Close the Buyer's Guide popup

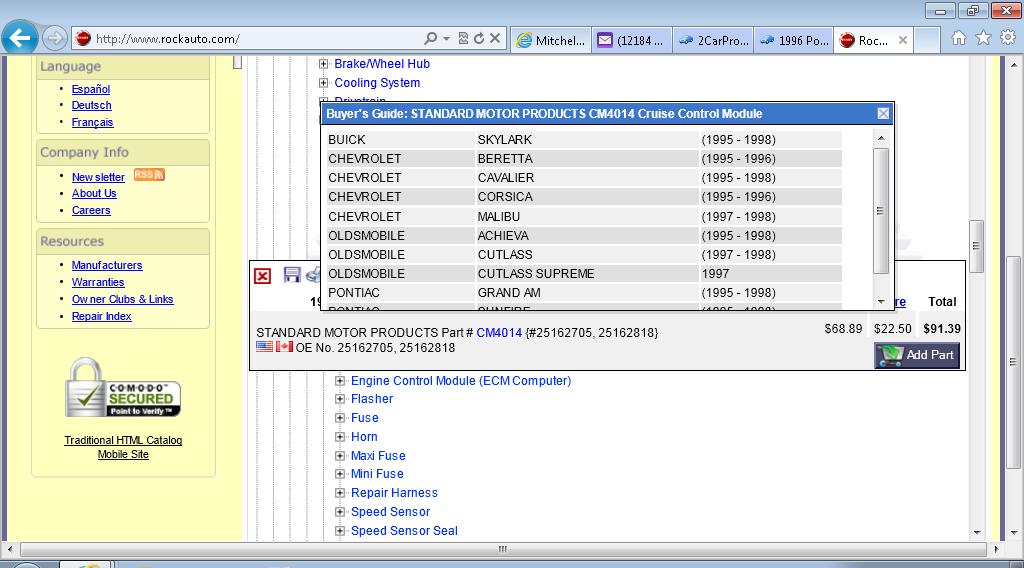click(x=882, y=114)
